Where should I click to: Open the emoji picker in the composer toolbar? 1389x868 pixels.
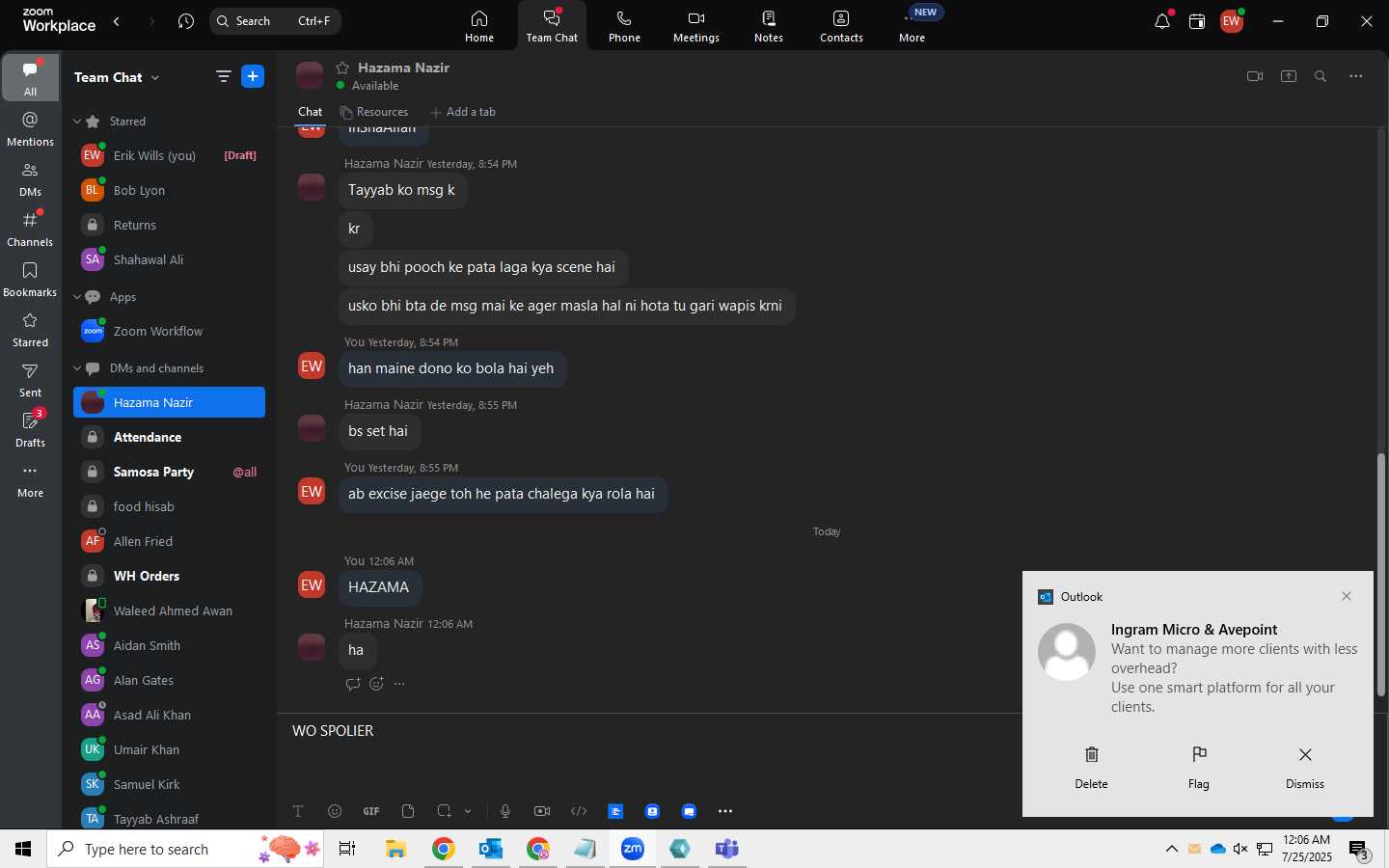click(x=335, y=811)
